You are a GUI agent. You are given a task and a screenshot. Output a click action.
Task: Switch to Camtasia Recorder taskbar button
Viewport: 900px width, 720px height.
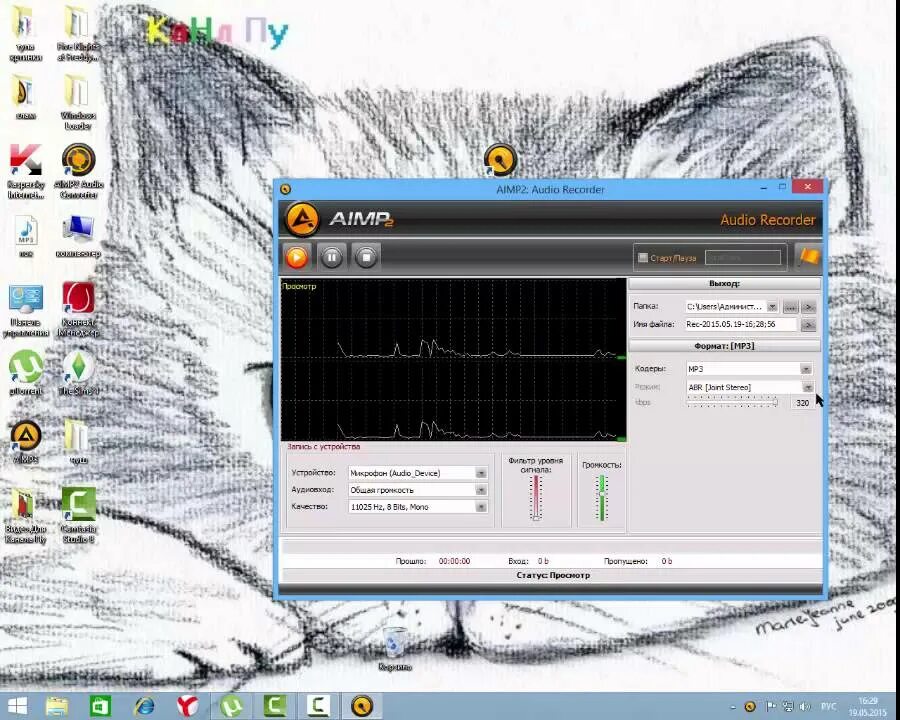[x=318, y=706]
